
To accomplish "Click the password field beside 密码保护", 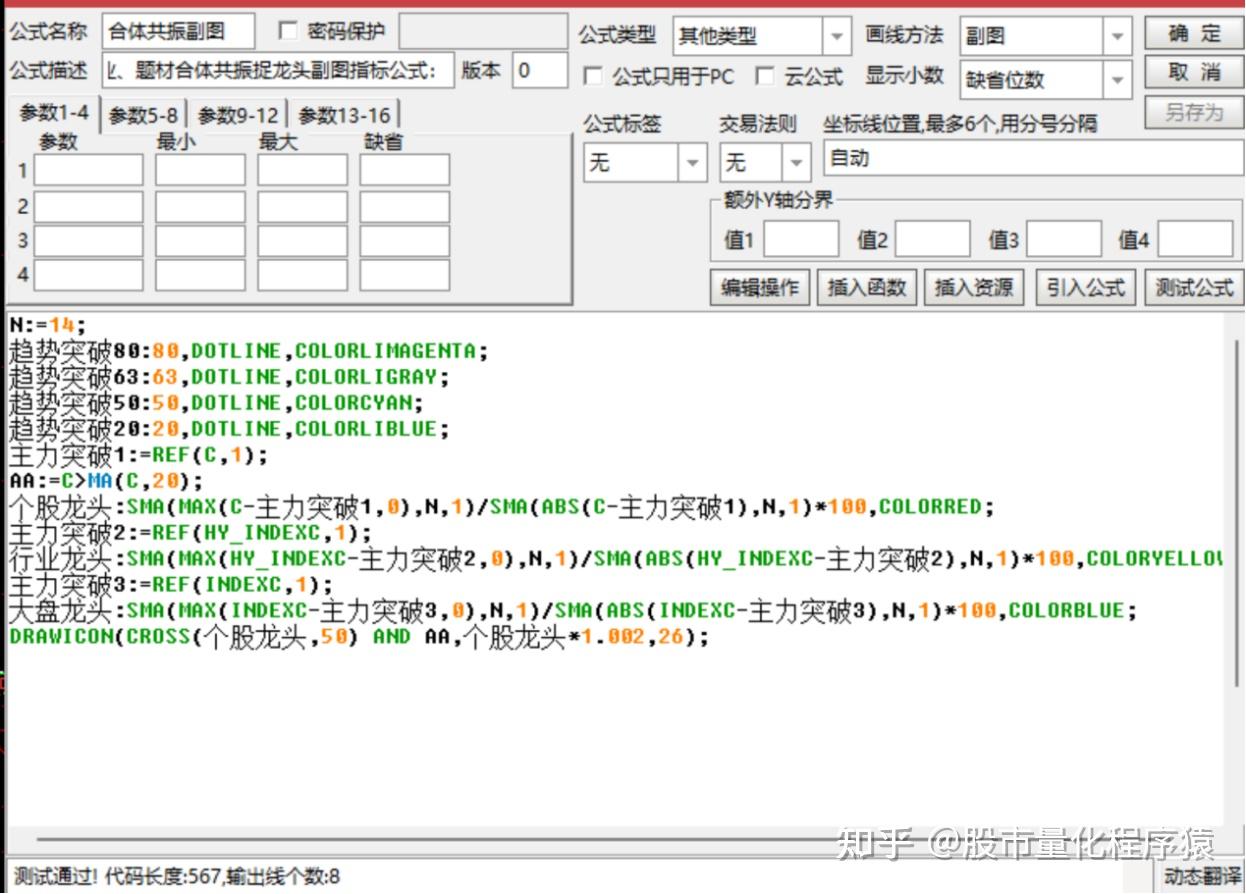I will click(484, 31).
